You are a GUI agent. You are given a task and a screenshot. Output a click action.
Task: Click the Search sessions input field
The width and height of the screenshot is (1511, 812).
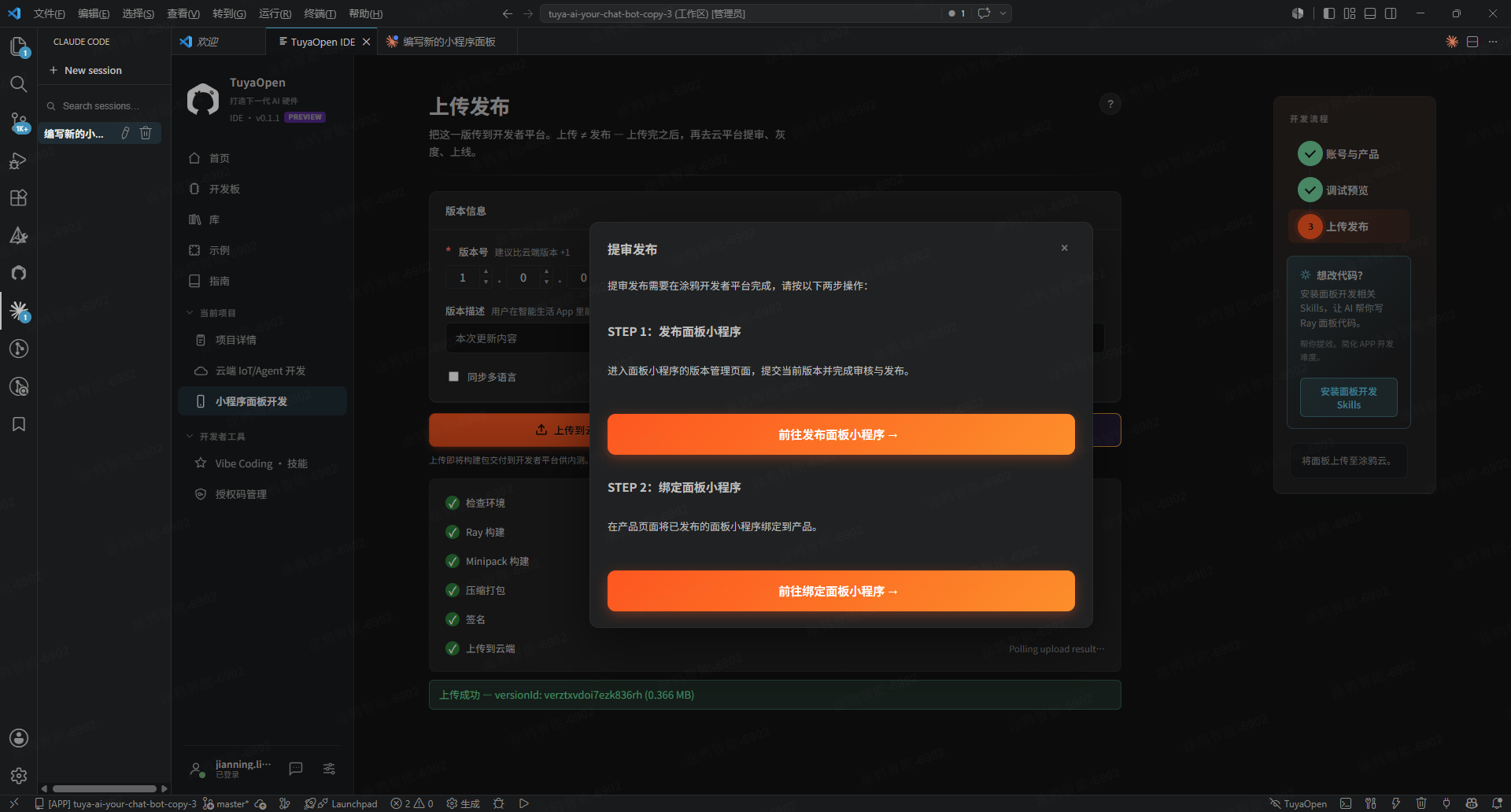[x=104, y=105]
